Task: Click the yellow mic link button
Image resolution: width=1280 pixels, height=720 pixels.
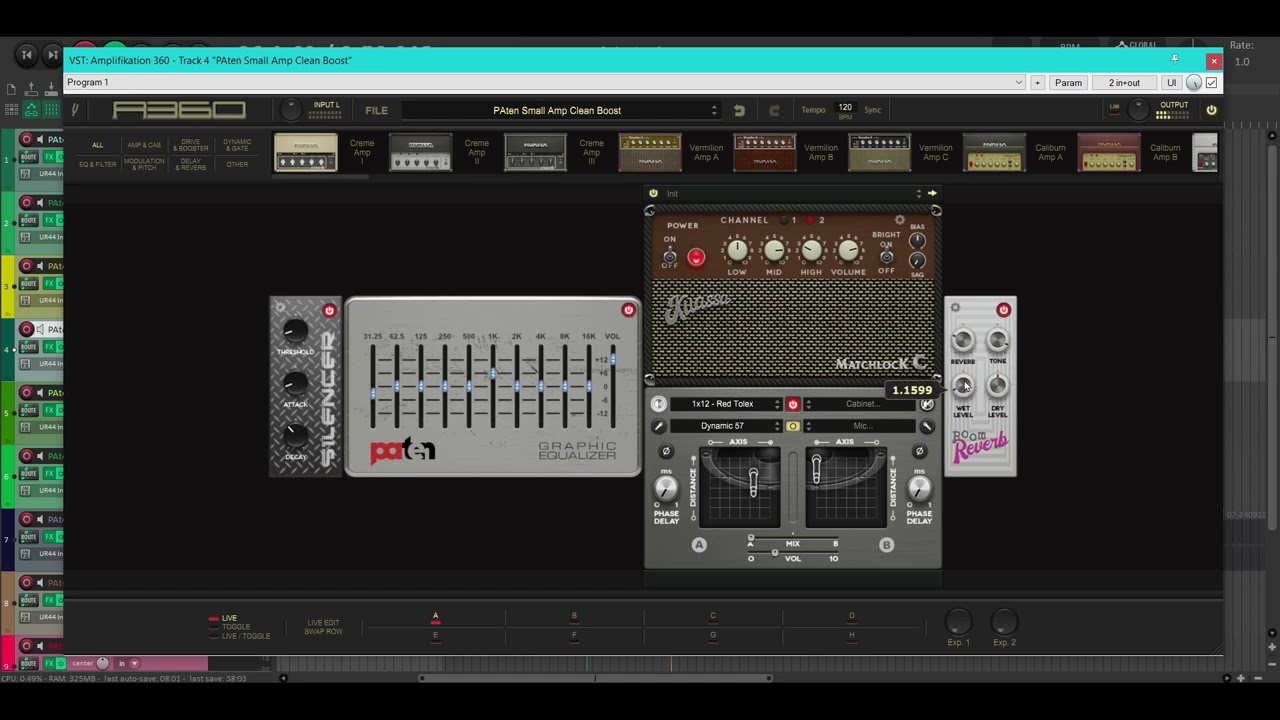Action: [793, 426]
